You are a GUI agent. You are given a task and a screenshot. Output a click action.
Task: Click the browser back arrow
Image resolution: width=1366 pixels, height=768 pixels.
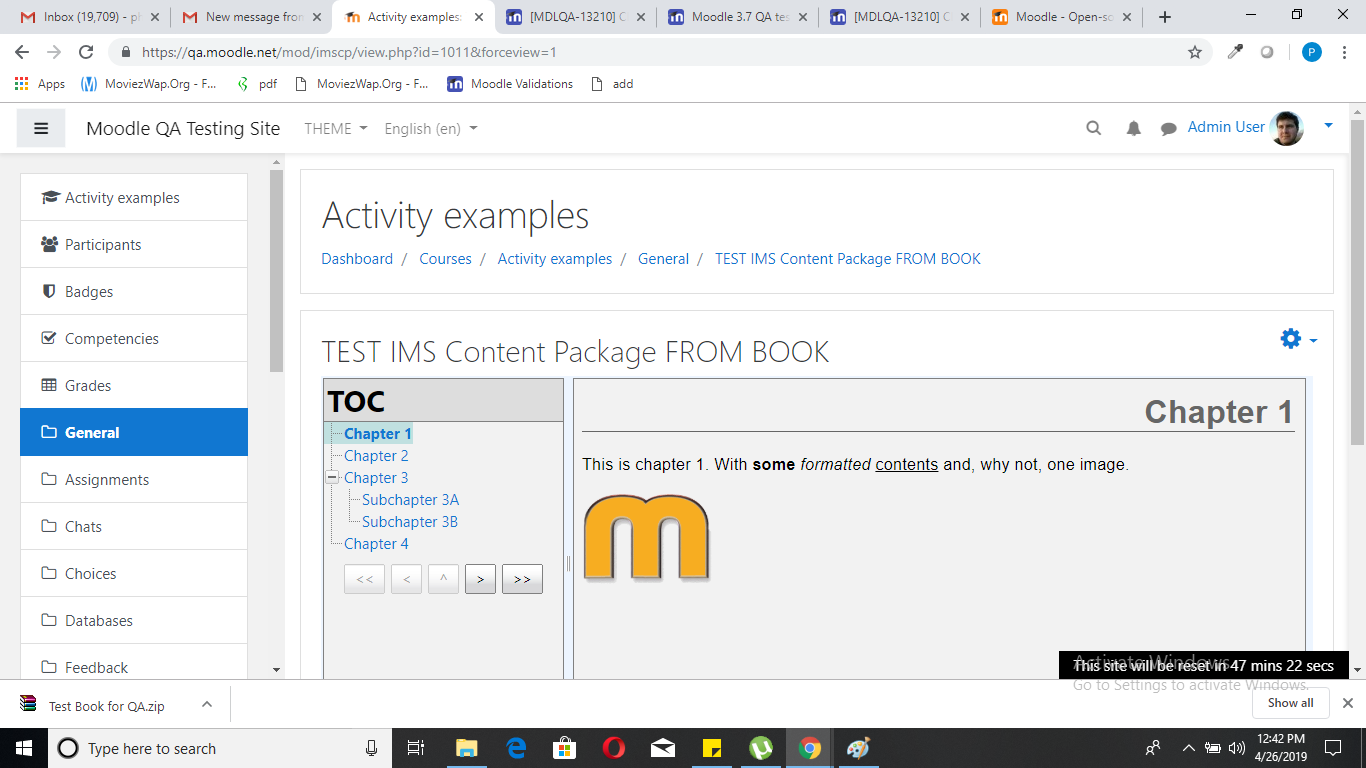tap(22, 52)
